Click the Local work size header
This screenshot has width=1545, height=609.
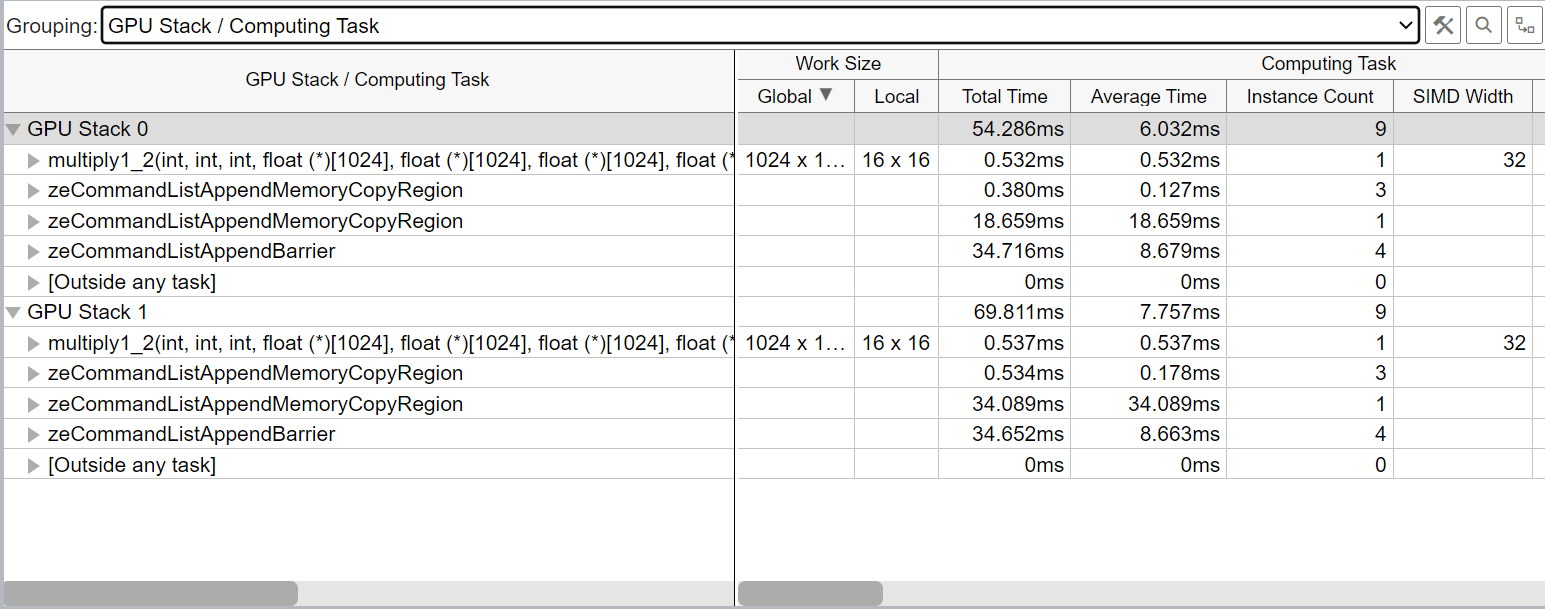click(896, 97)
